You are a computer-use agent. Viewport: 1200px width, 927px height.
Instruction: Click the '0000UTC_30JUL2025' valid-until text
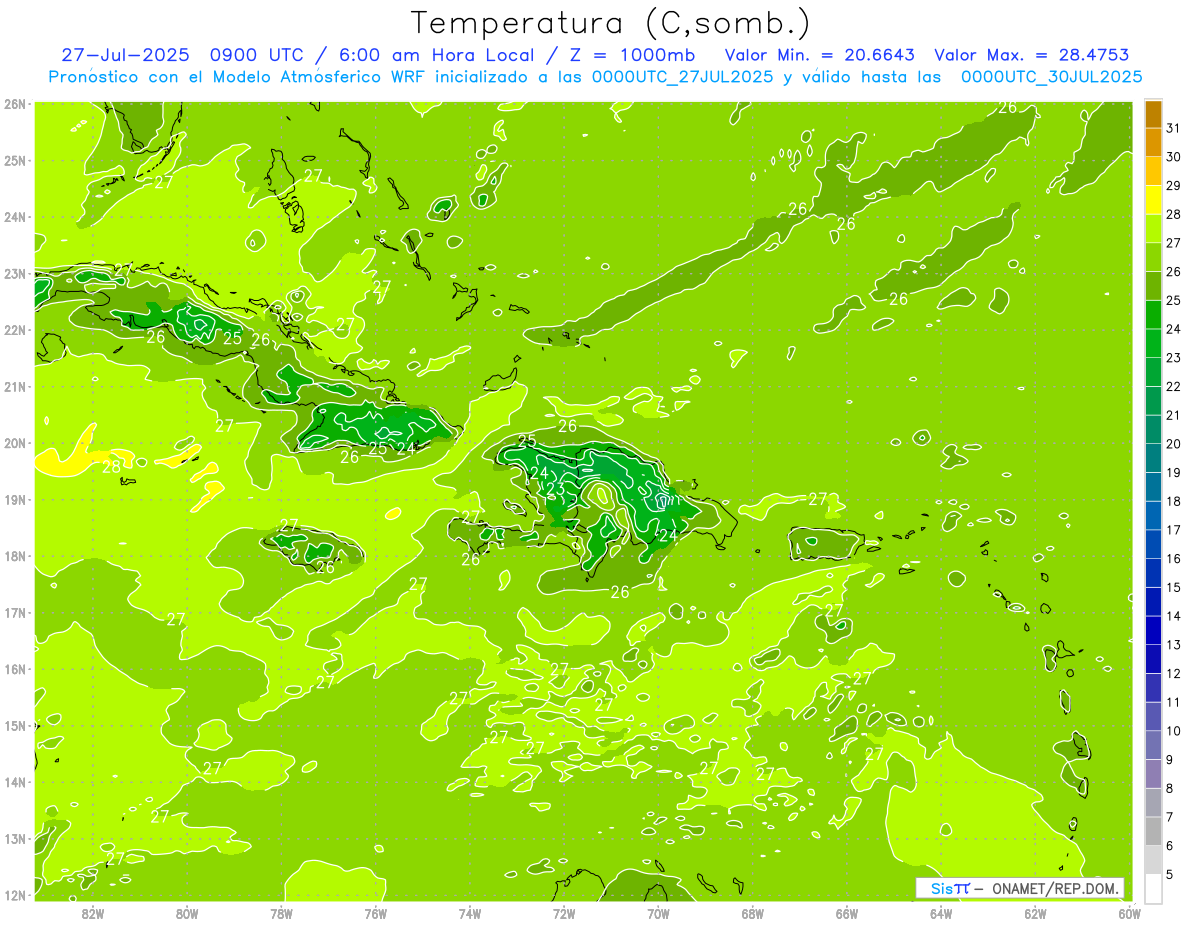click(x=1051, y=76)
